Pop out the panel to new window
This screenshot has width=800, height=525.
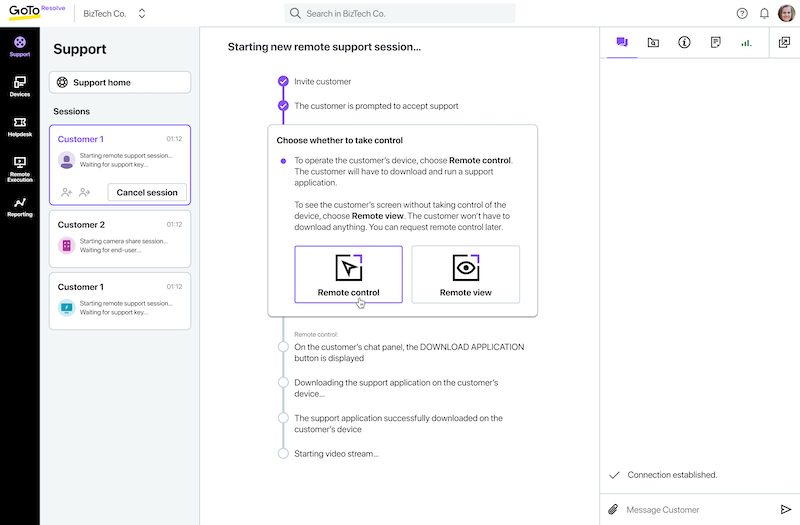784,42
